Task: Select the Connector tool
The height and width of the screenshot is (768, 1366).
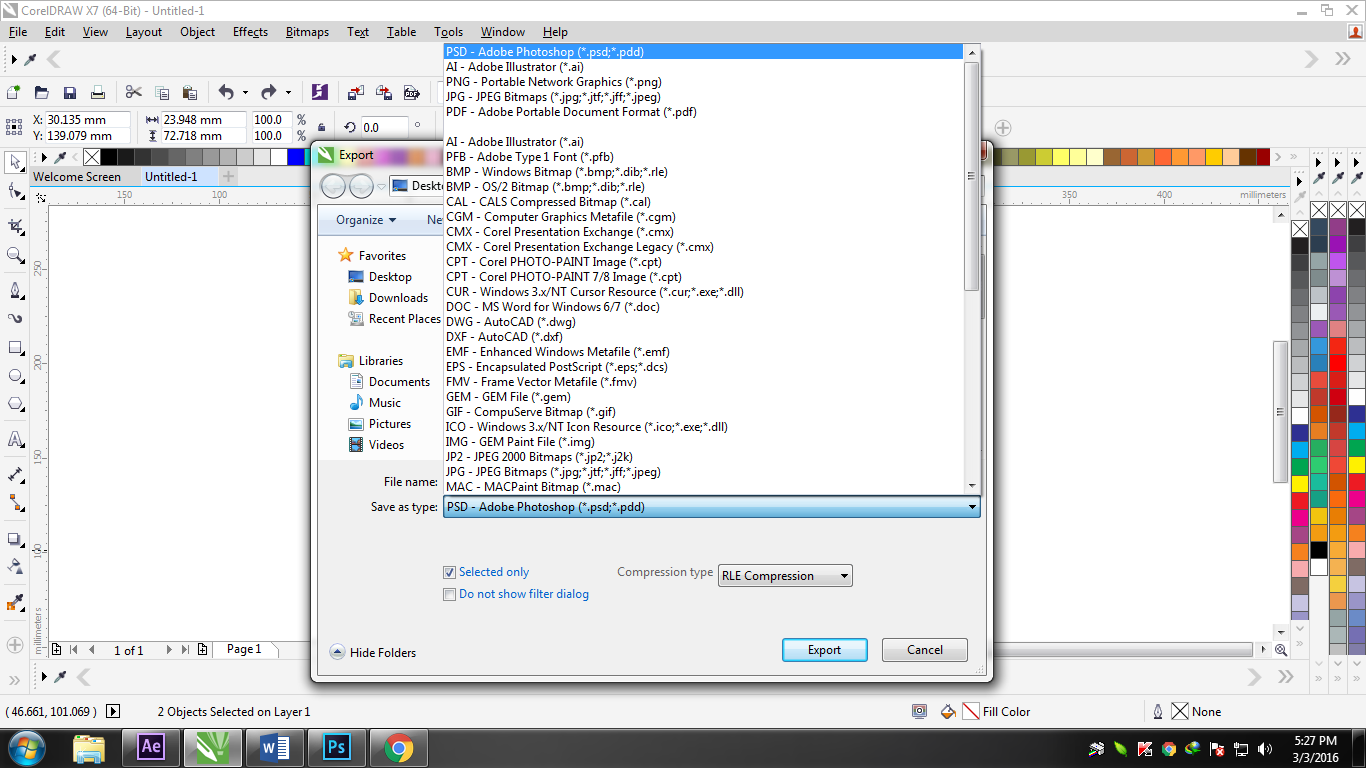Action: pyautogui.click(x=15, y=502)
